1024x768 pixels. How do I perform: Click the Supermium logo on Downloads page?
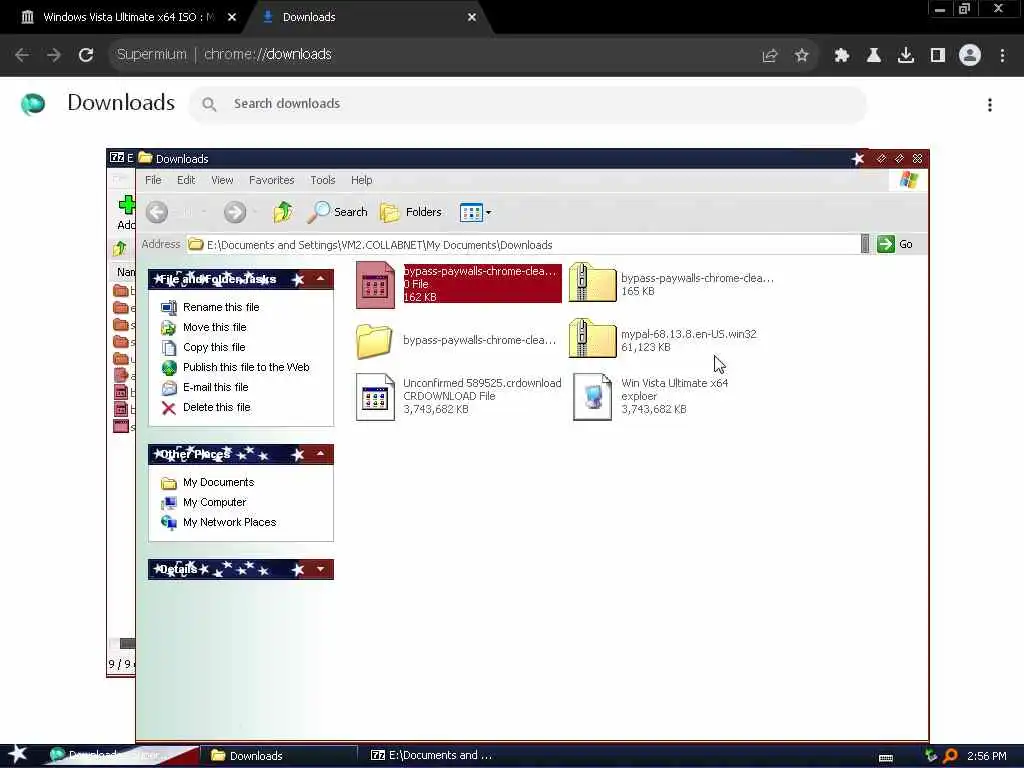point(33,104)
